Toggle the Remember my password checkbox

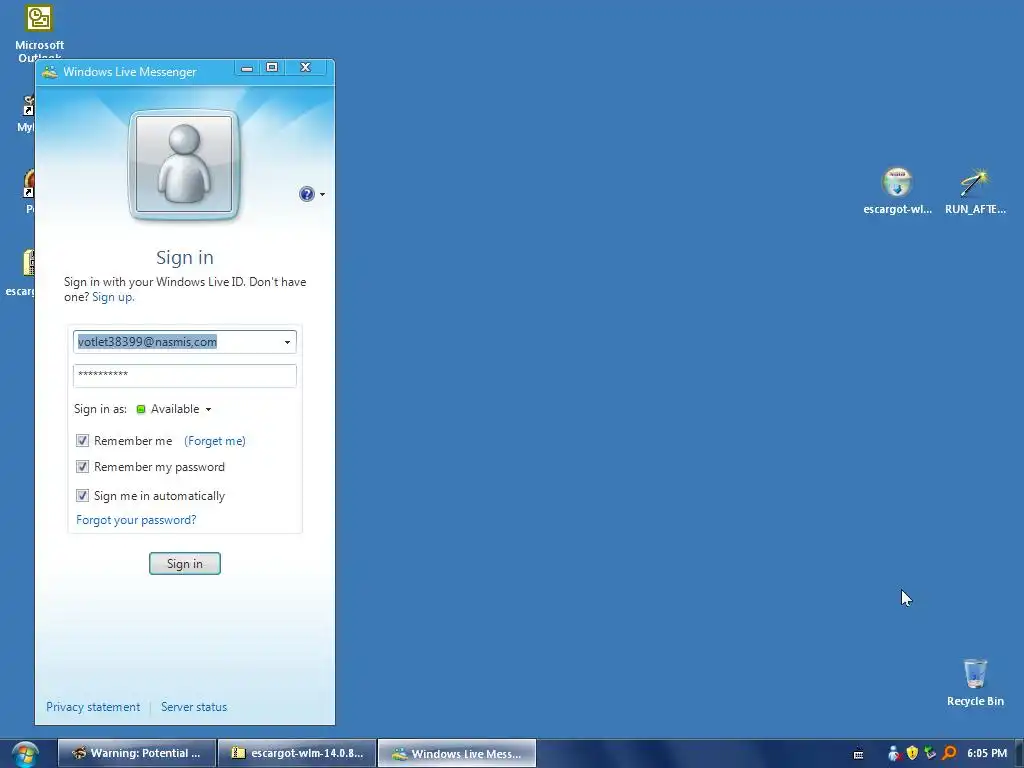click(82, 467)
